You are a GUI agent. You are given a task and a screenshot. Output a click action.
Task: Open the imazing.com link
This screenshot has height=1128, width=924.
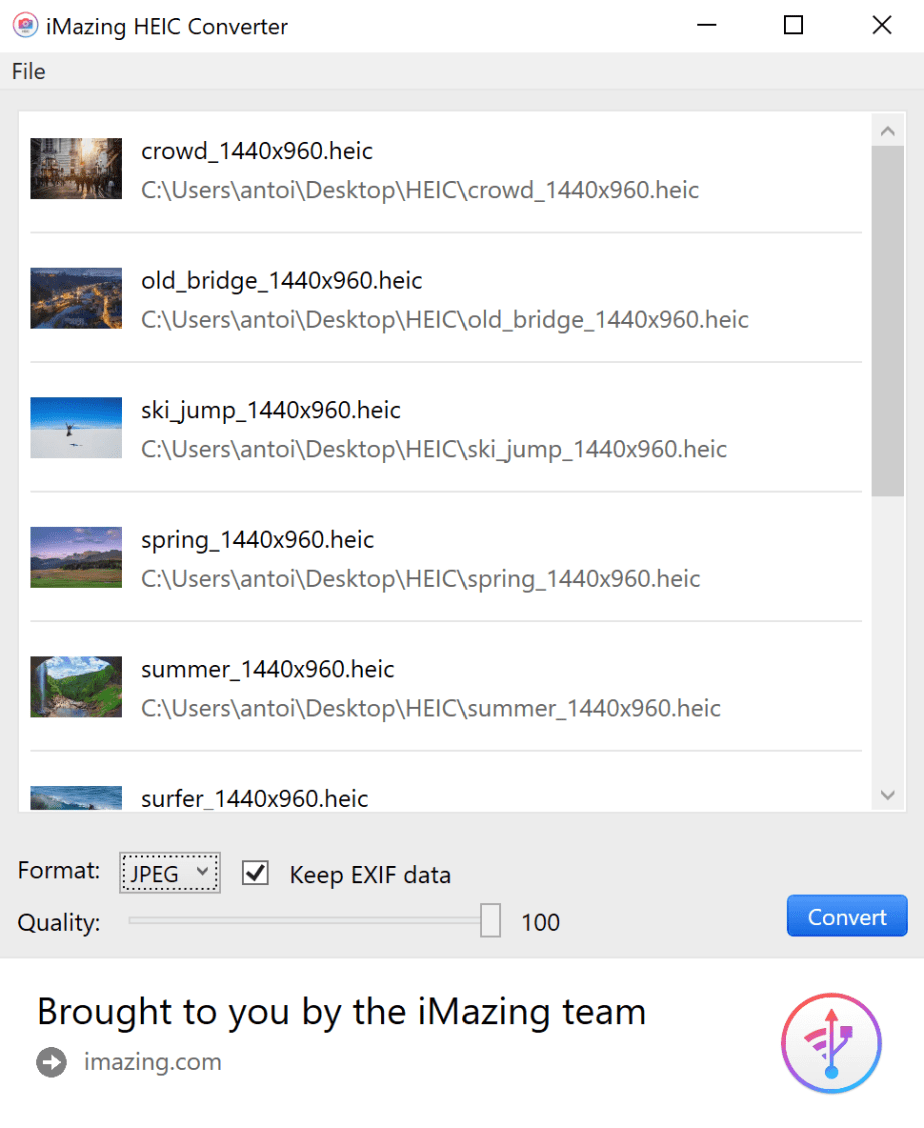pos(153,1062)
